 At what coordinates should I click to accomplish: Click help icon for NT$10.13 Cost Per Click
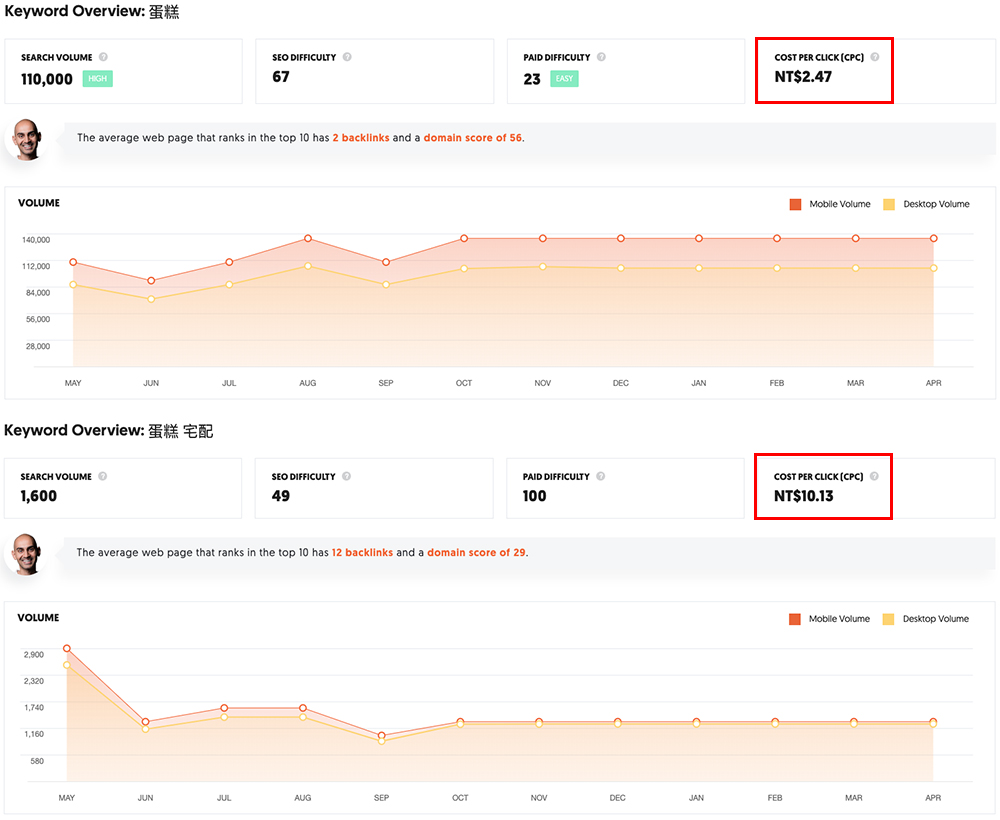point(874,477)
